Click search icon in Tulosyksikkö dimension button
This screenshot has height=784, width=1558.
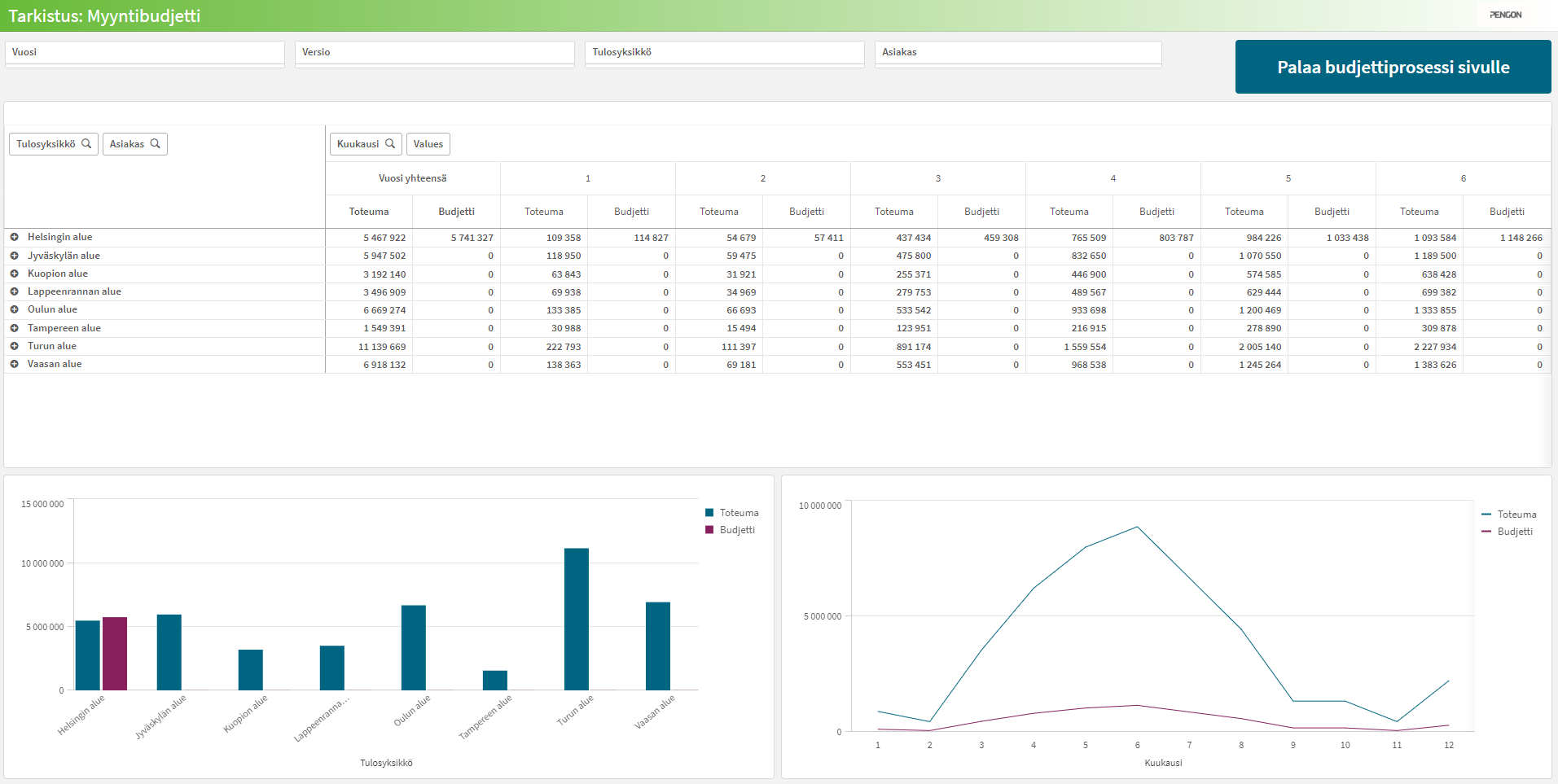coord(86,143)
